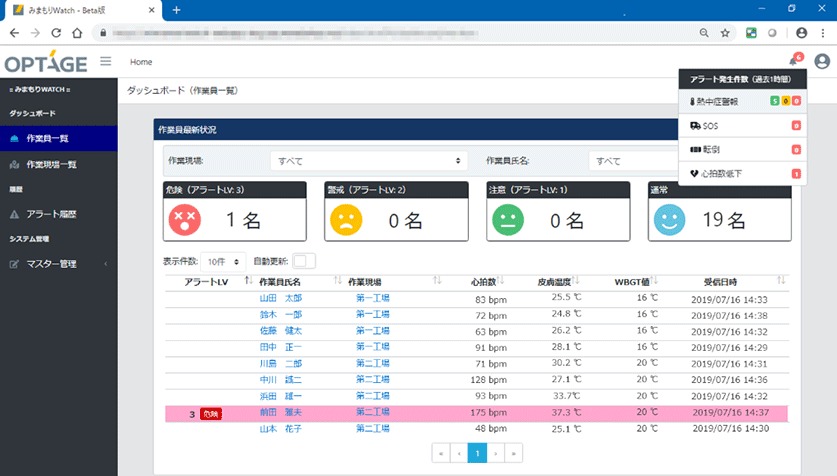Toggle the 自動更新 auto-refresh checkbox

(303, 261)
